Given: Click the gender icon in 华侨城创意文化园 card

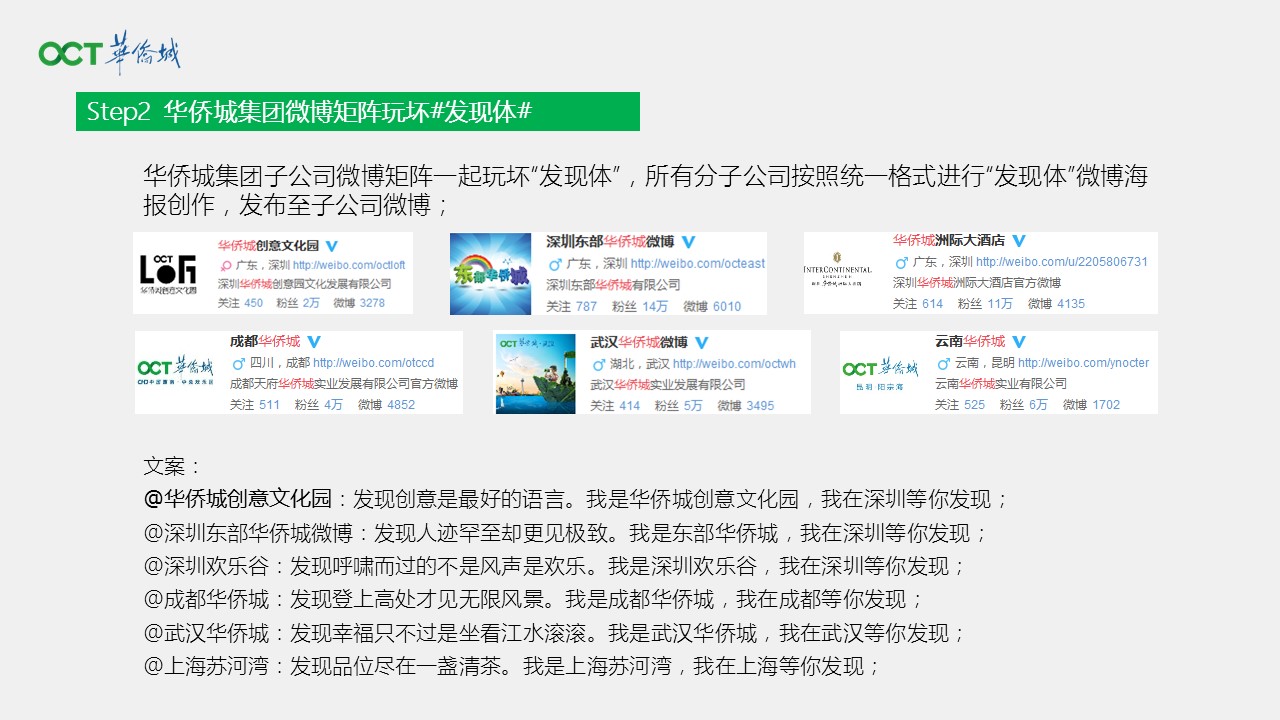Looking at the screenshot, I should (x=225, y=266).
